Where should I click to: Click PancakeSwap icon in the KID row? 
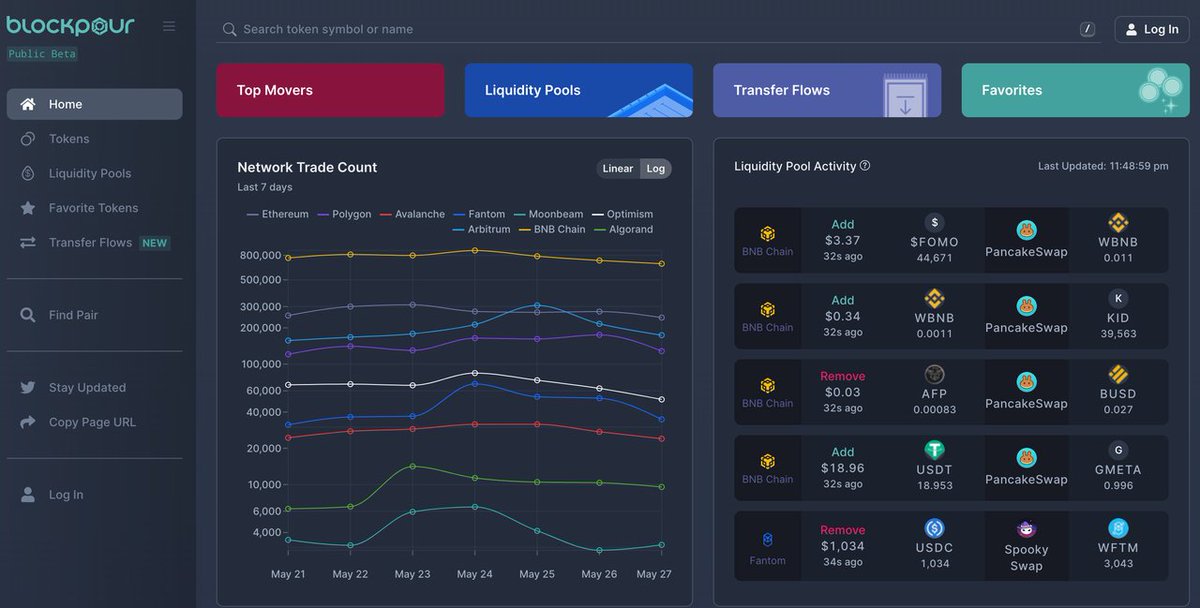click(x=1026, y=306)
